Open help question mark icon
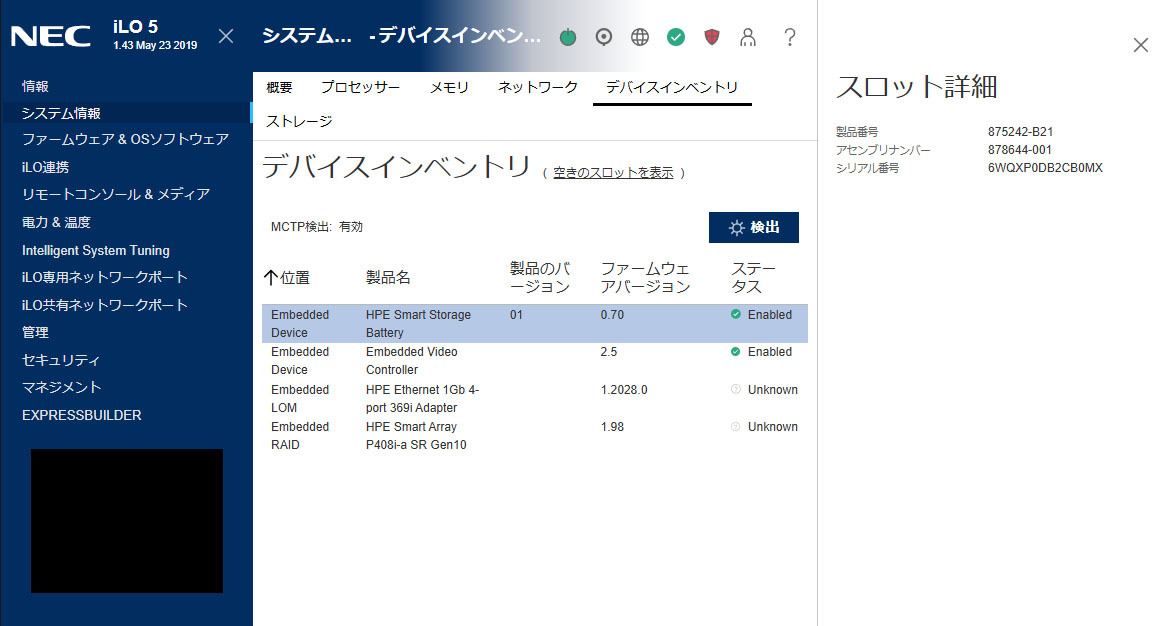 point(790,37)
